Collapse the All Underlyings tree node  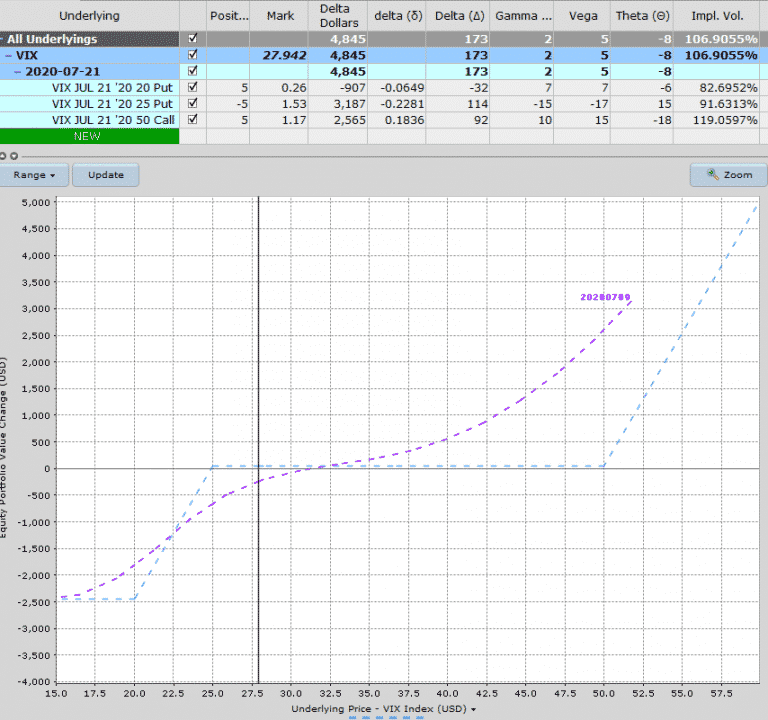click(x=5, y=38)
